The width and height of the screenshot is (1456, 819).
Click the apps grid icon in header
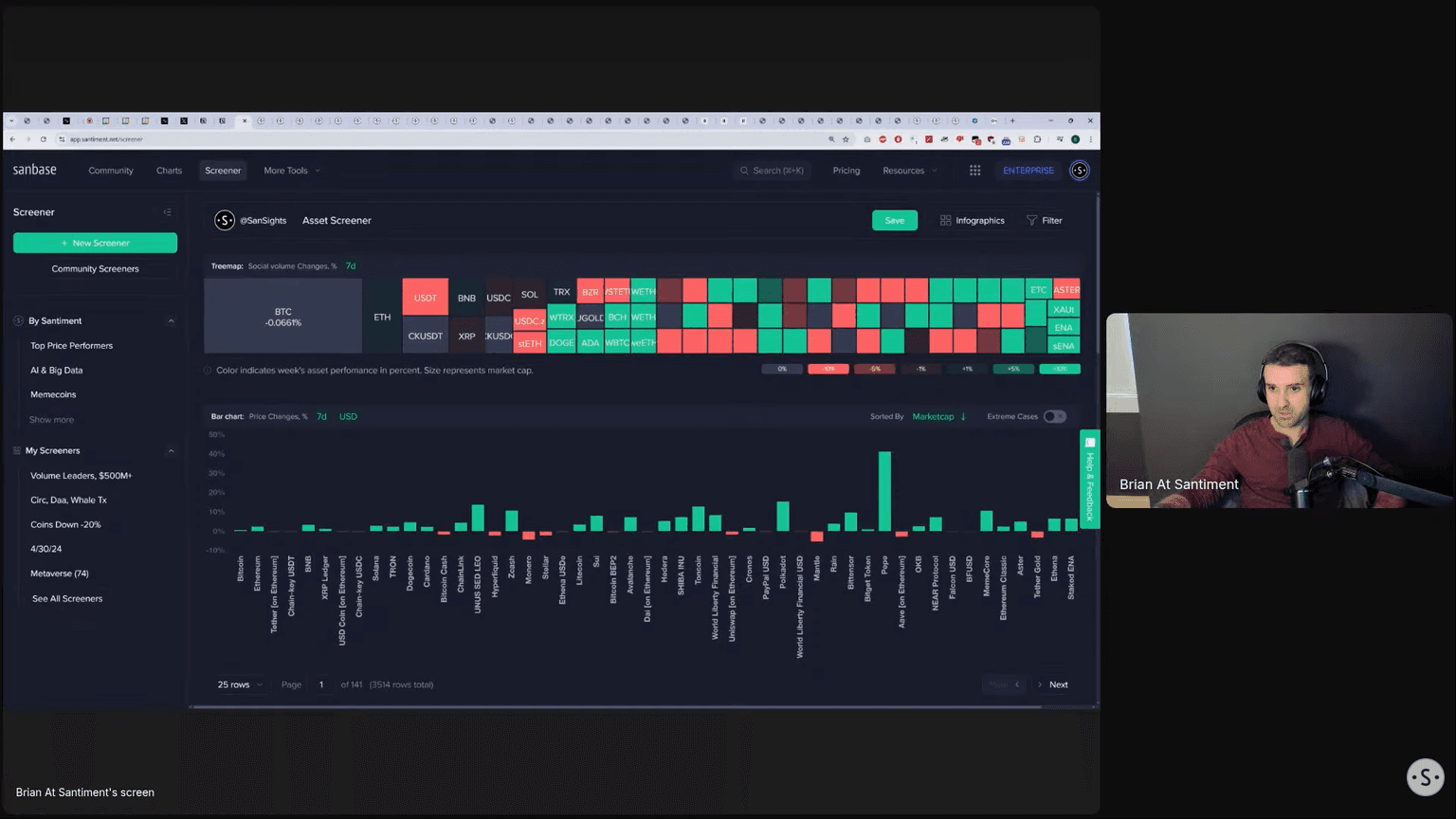(x=974, y=171)
